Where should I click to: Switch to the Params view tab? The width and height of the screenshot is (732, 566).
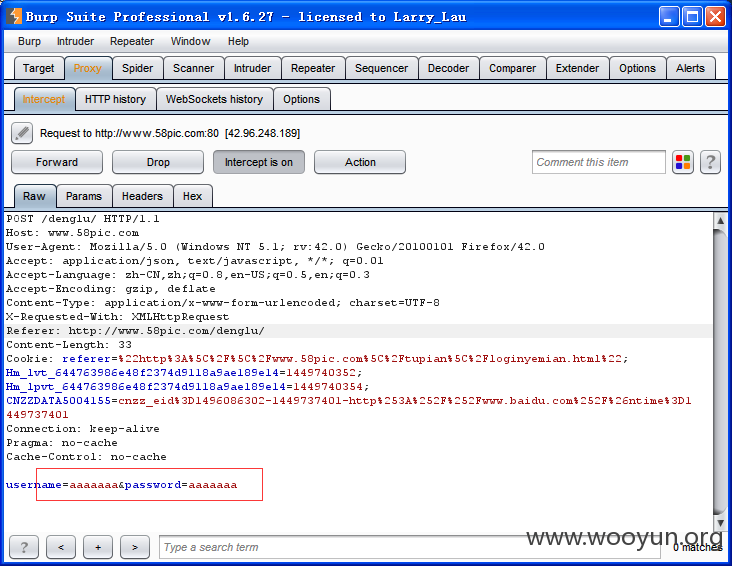pyautogui.click(x=84, y=196)
